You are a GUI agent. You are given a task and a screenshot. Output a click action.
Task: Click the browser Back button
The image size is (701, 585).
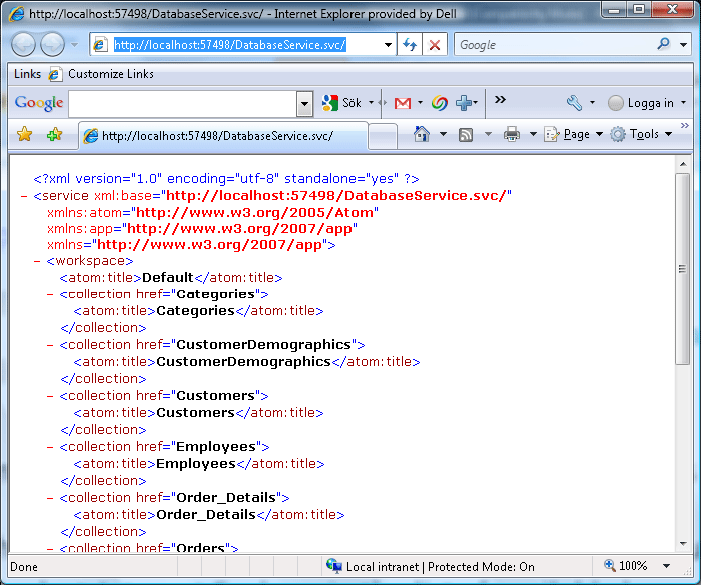coord(23,45)
